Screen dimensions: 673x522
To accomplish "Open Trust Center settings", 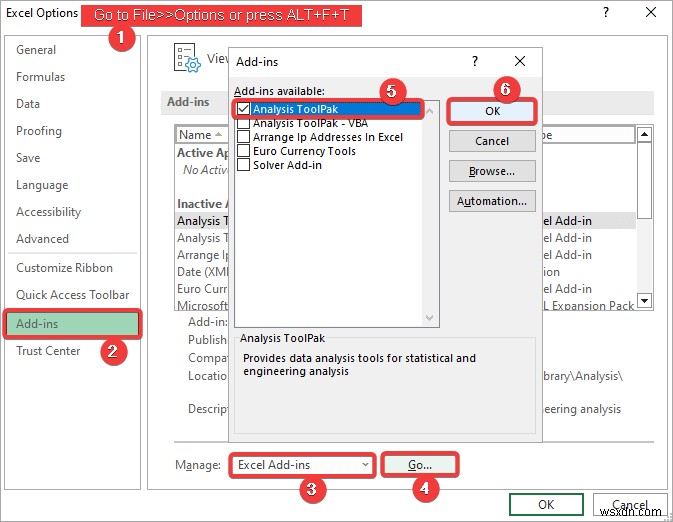I will tap(48, 351).
